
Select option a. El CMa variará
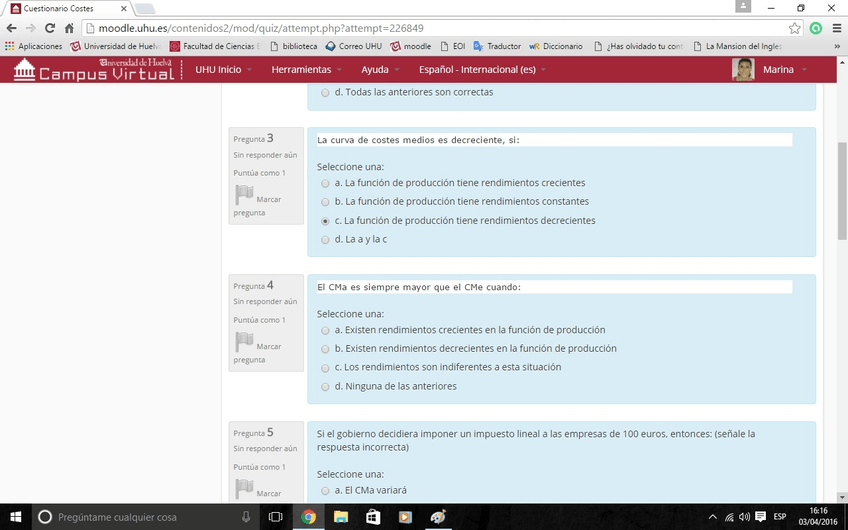click(x=325, y=491)
